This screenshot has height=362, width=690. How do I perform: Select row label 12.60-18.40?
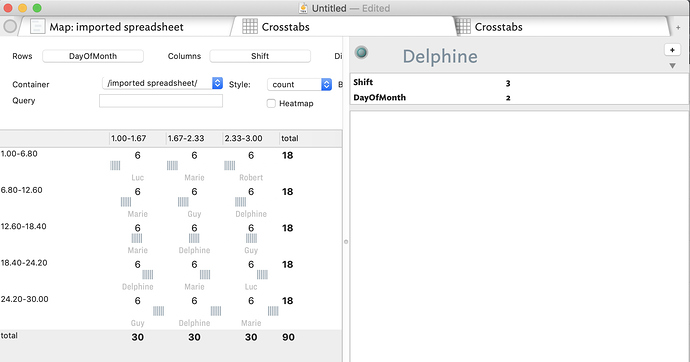tap(23, 226)
